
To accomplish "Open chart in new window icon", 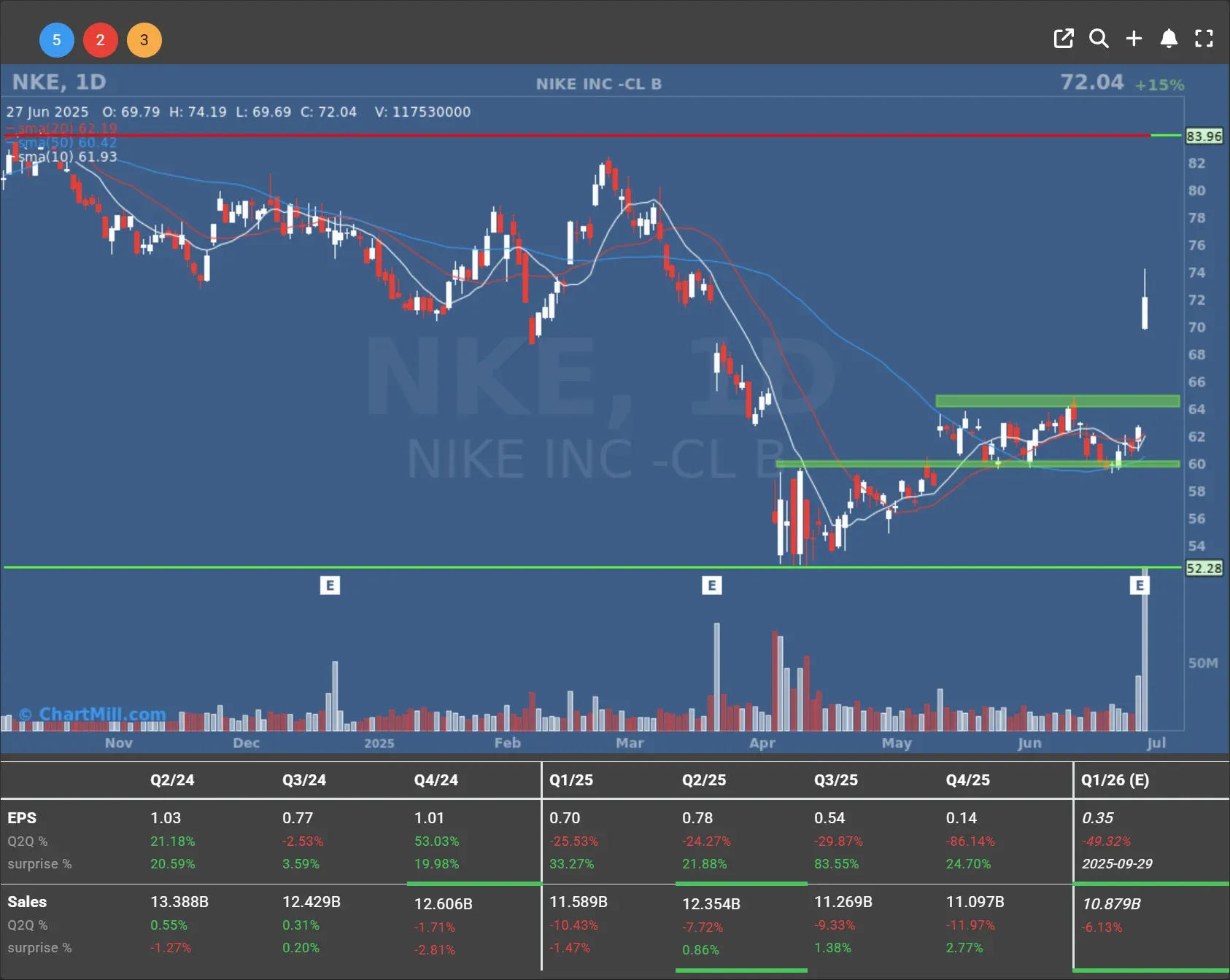I will pyautogui.click(x=1064, y=39).
